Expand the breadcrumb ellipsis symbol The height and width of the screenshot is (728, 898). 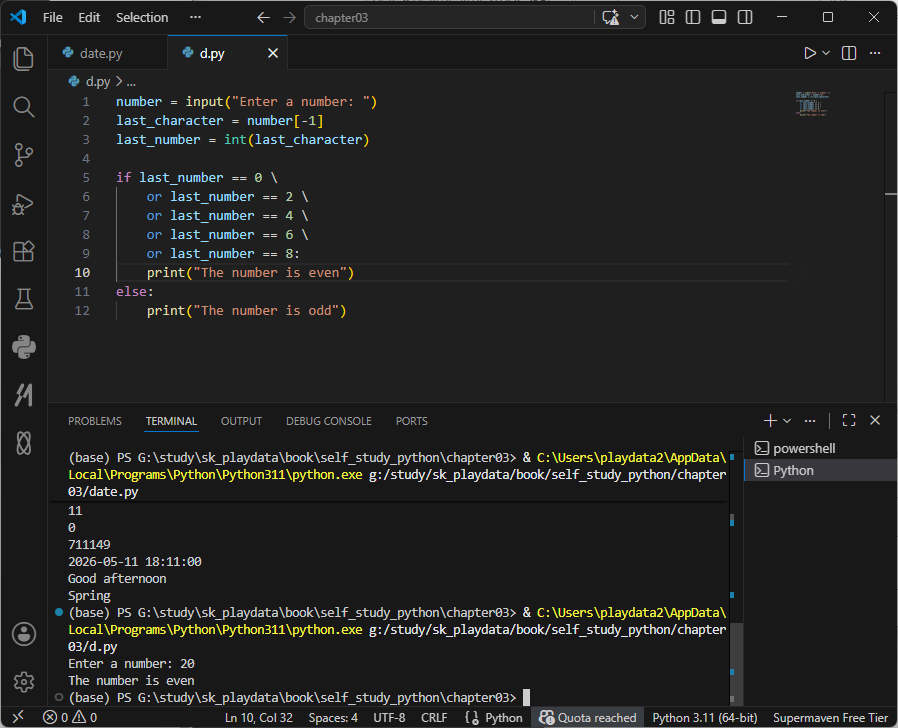[131, 82]
